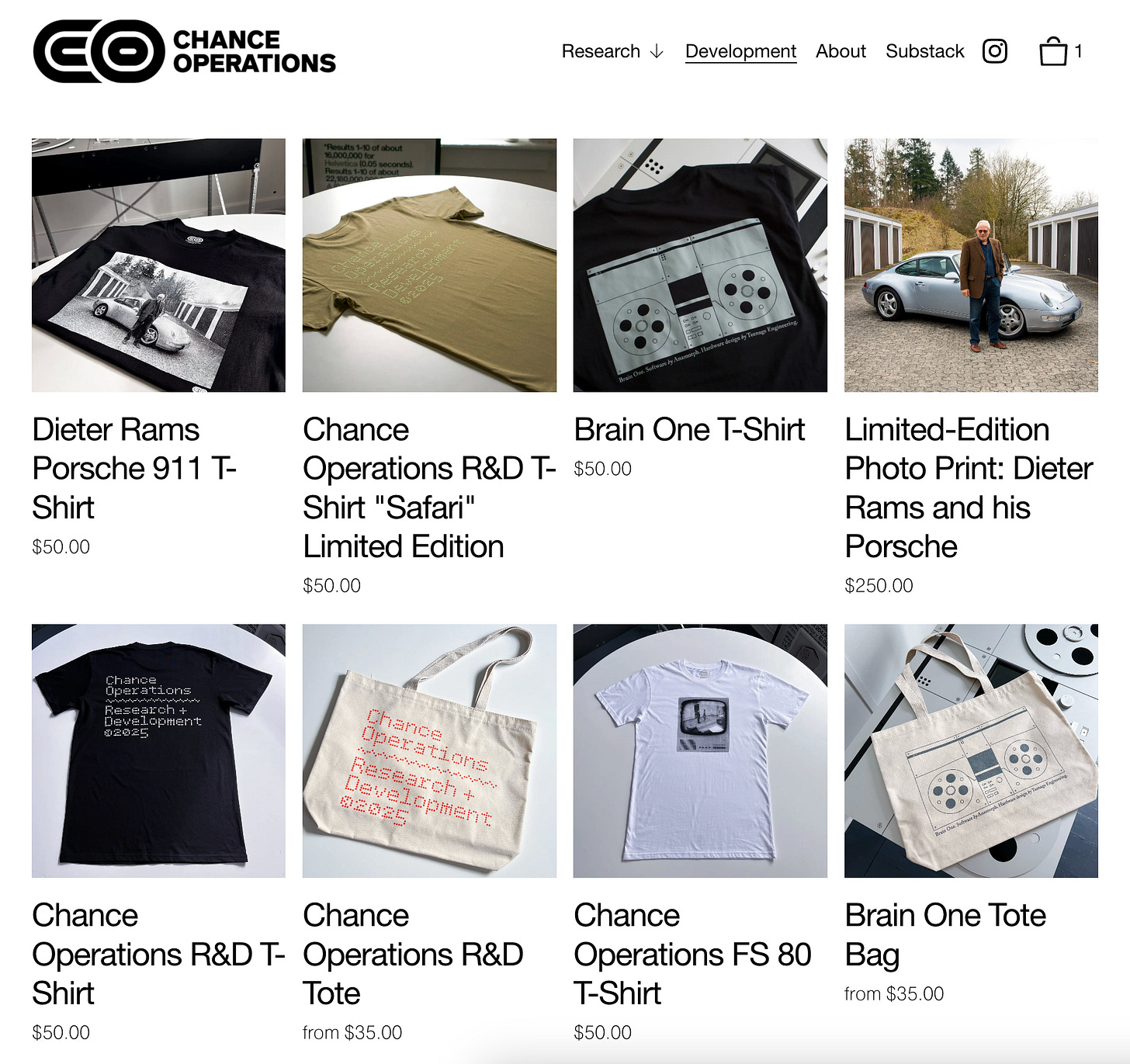Open the red-lettered R&D Tote image
The height and width of the screenshot is (1064, 1130).
429,750
